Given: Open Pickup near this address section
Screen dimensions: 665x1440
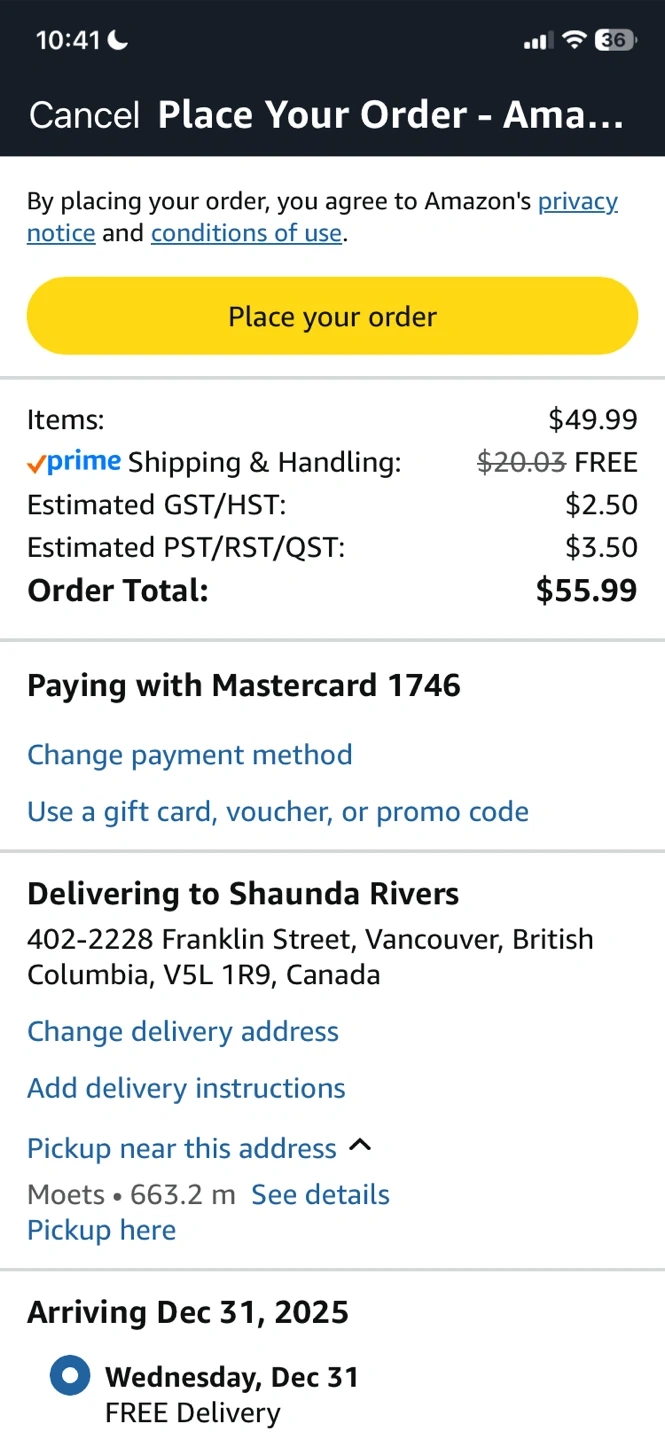Looking at the screenshot, I should click(181, 1148).
